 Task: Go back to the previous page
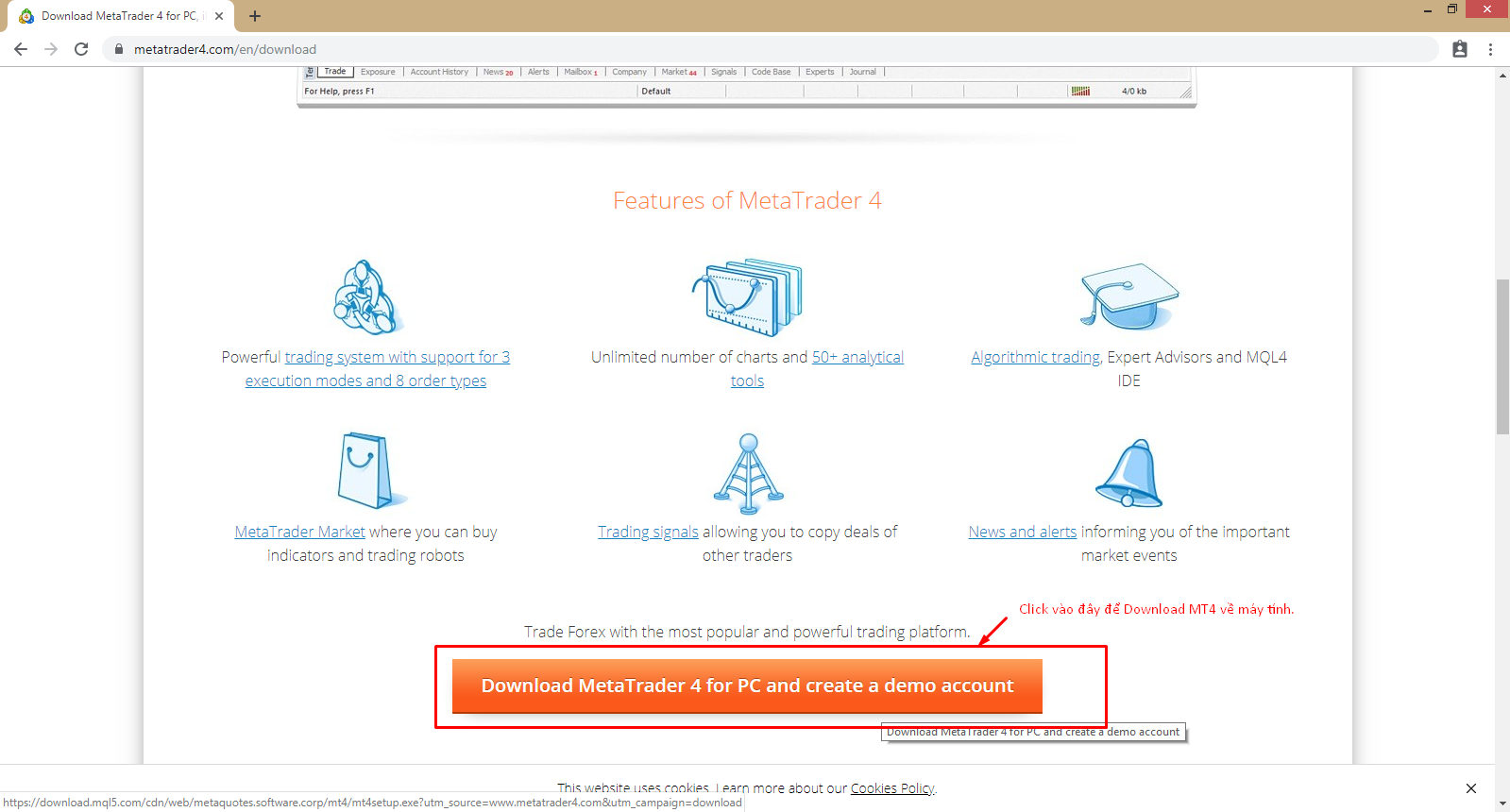pos(21,49)
